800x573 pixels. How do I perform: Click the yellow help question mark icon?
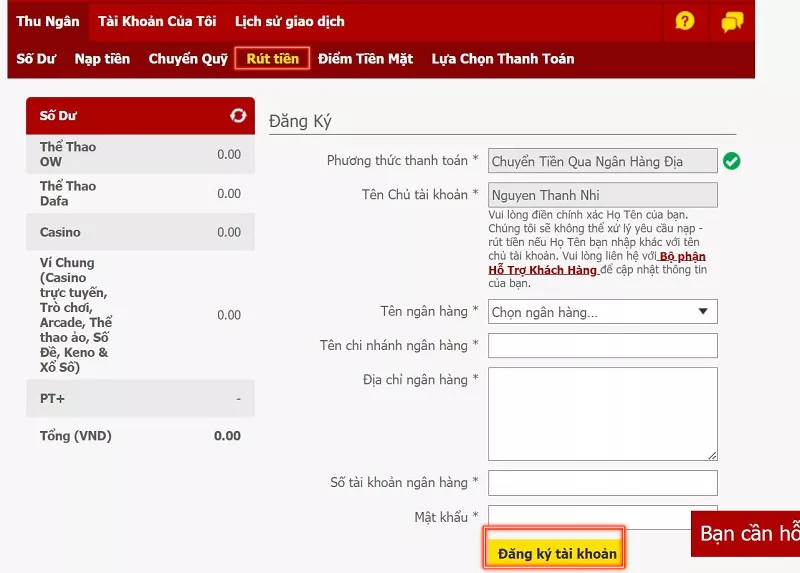point(685,21)
